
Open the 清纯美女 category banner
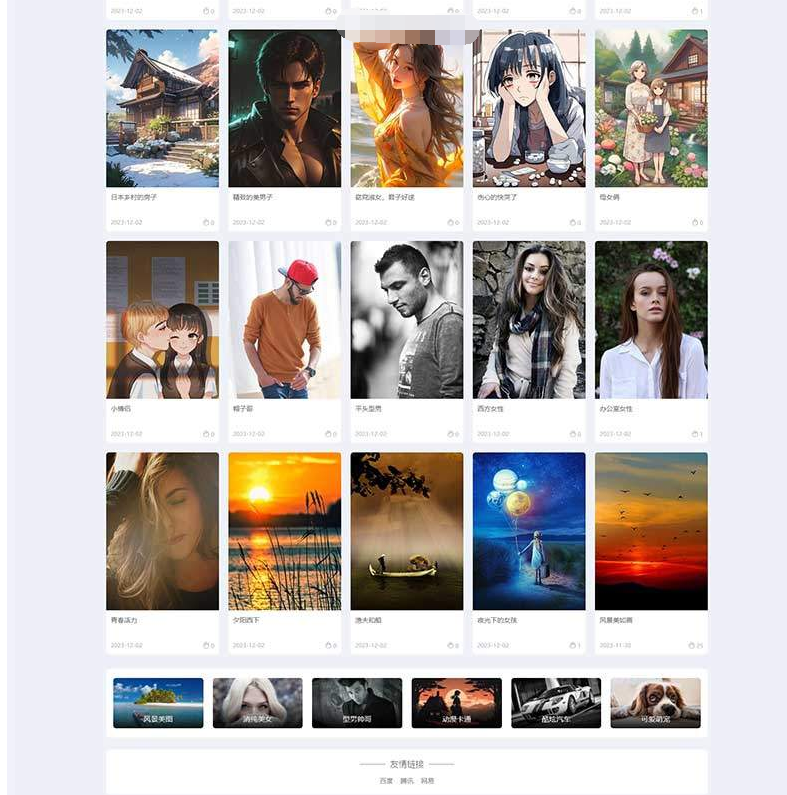pos(258,703)
